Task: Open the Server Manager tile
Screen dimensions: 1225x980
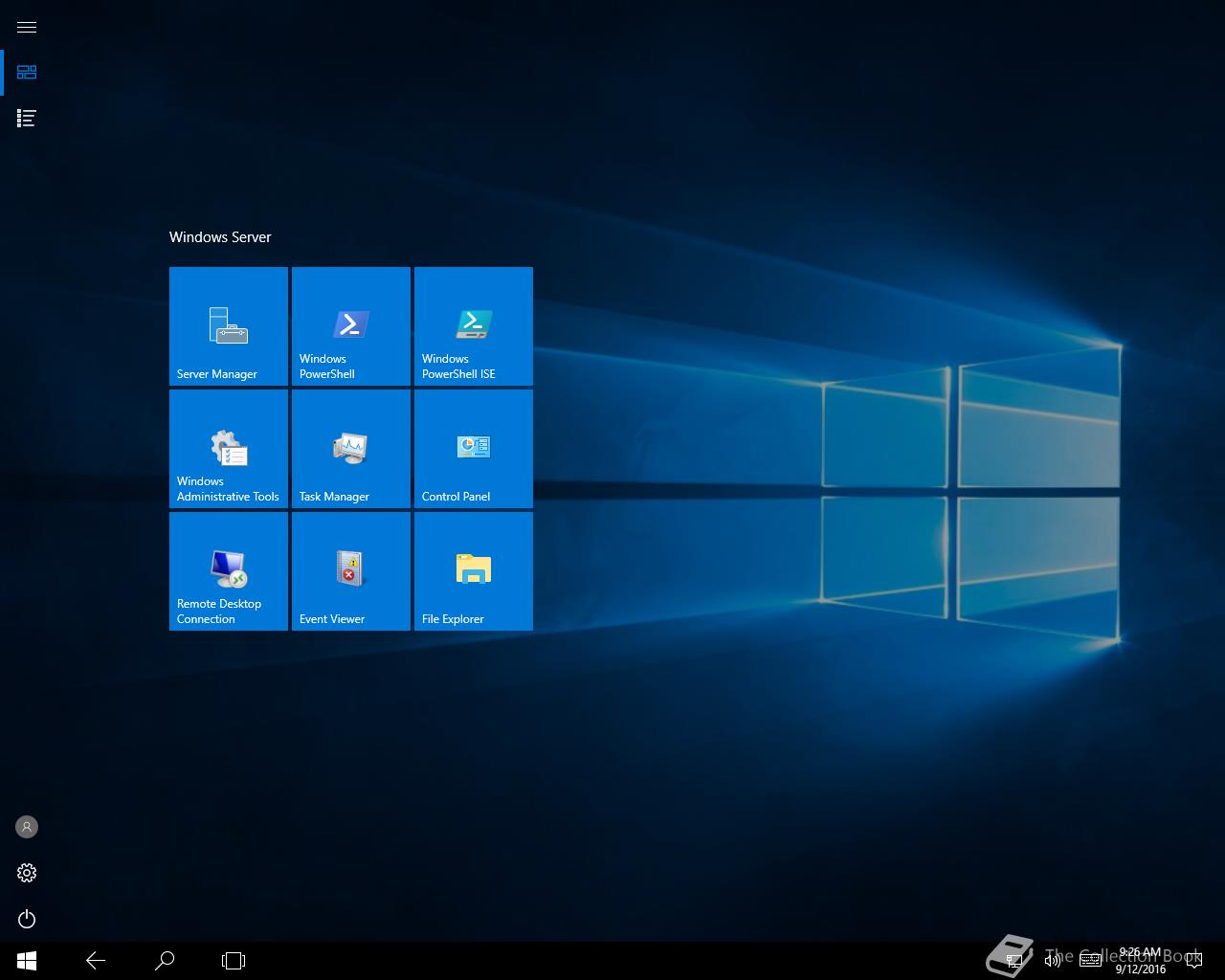Action: click(229, 326)
